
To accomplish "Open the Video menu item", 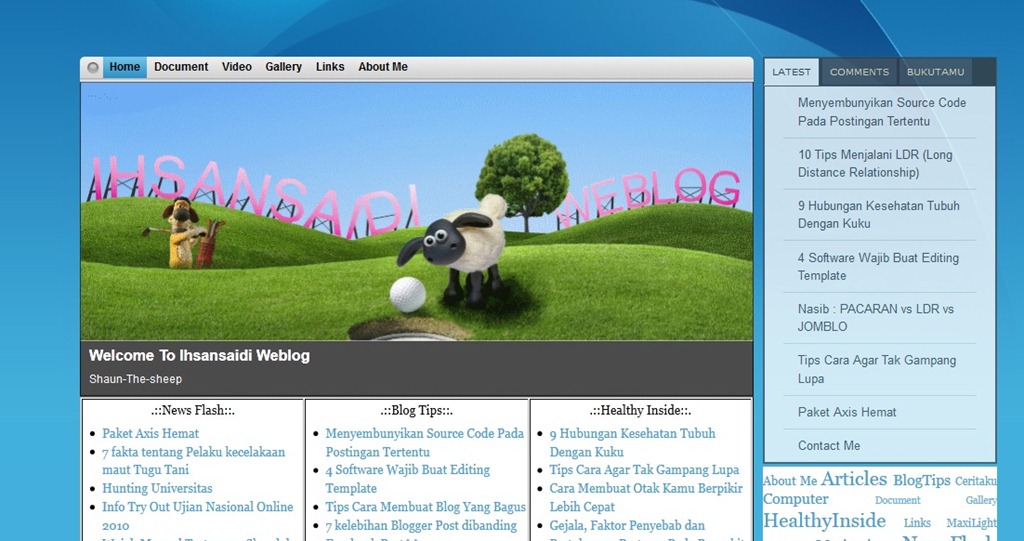I will (x=236, y=67).
